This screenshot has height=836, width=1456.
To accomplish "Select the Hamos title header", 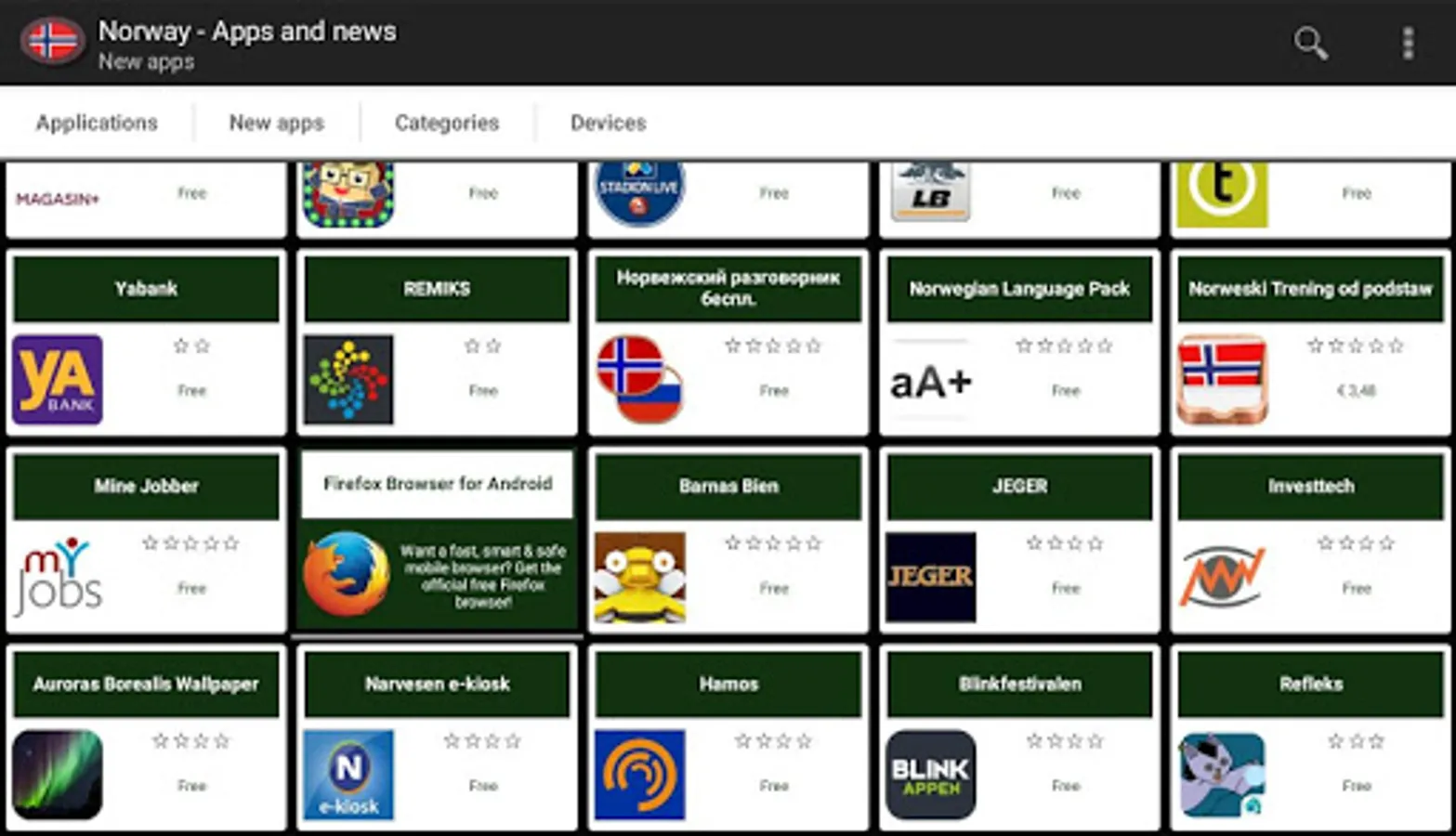I will coord(728,685).
